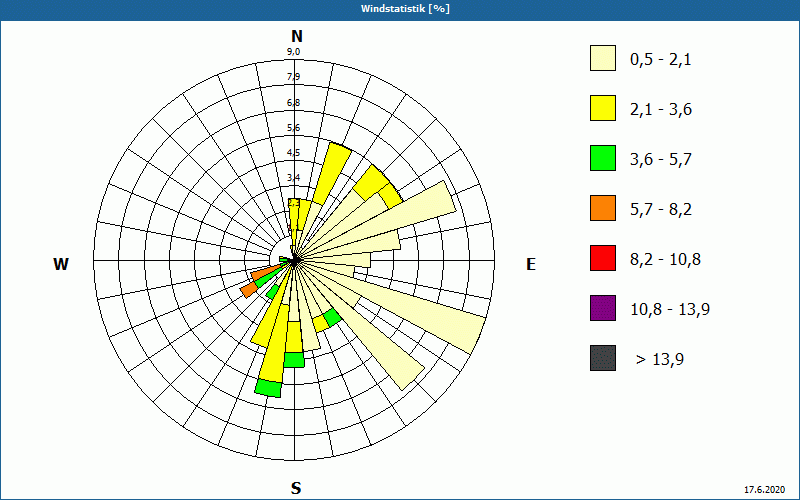The width and height of the screenshot is (800, 500).
Task: Click the green tip of the south-southwest bar
Action: [268, 388]
